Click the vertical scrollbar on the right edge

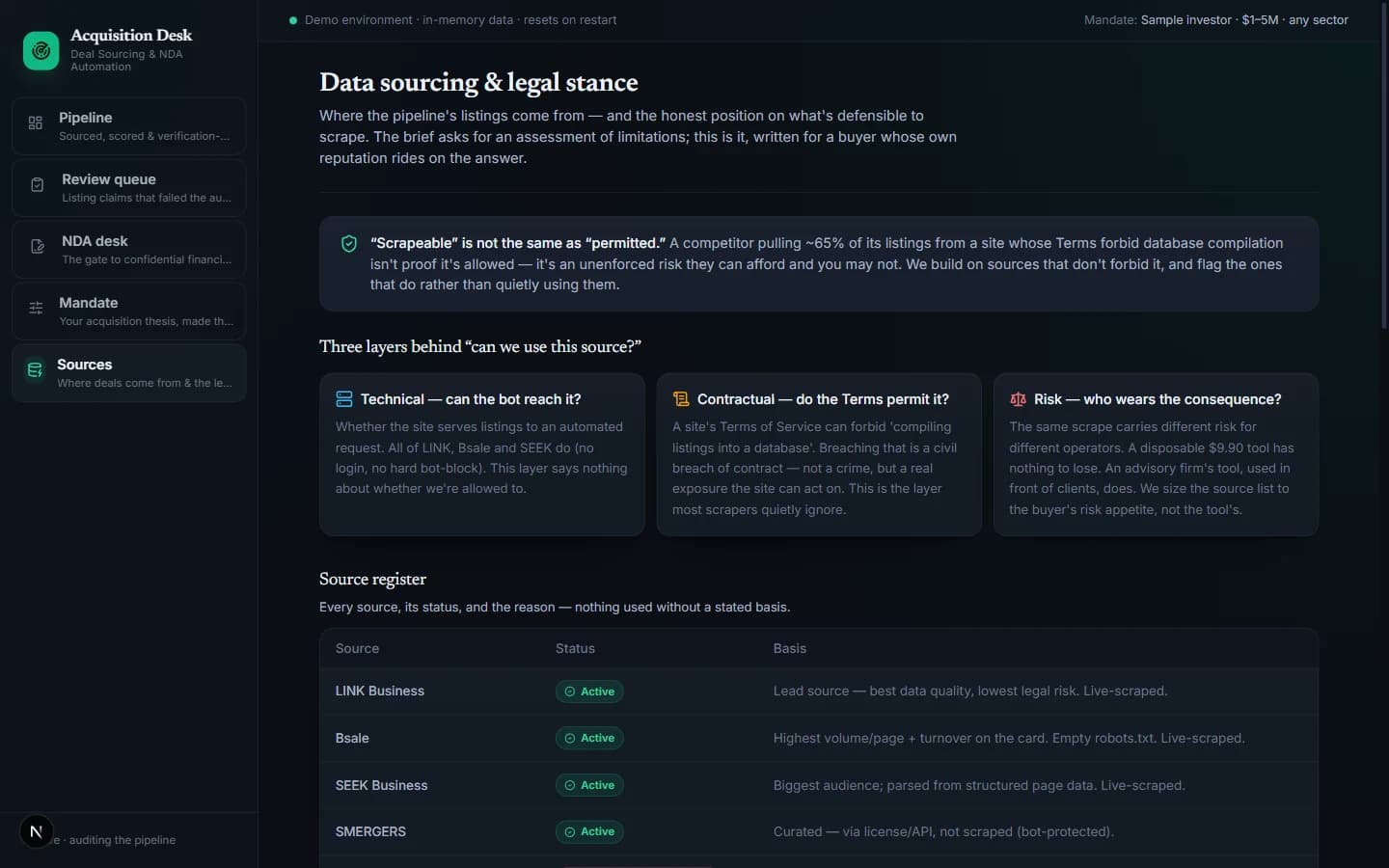(x=1384, y=166)
